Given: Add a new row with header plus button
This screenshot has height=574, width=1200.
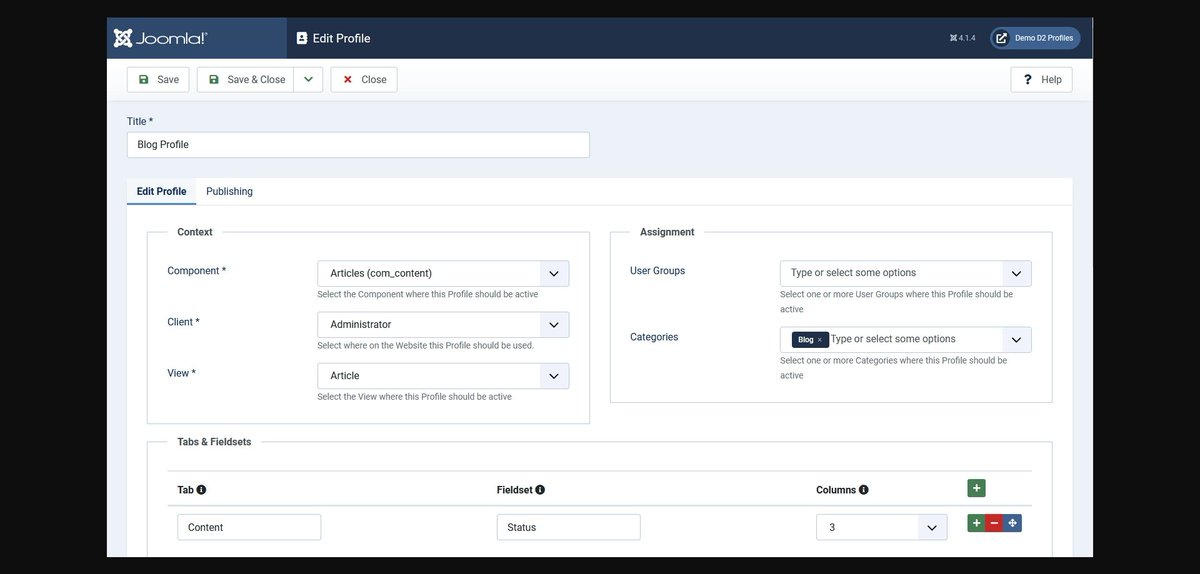Looking at the screenshot, I should point(977,488).
